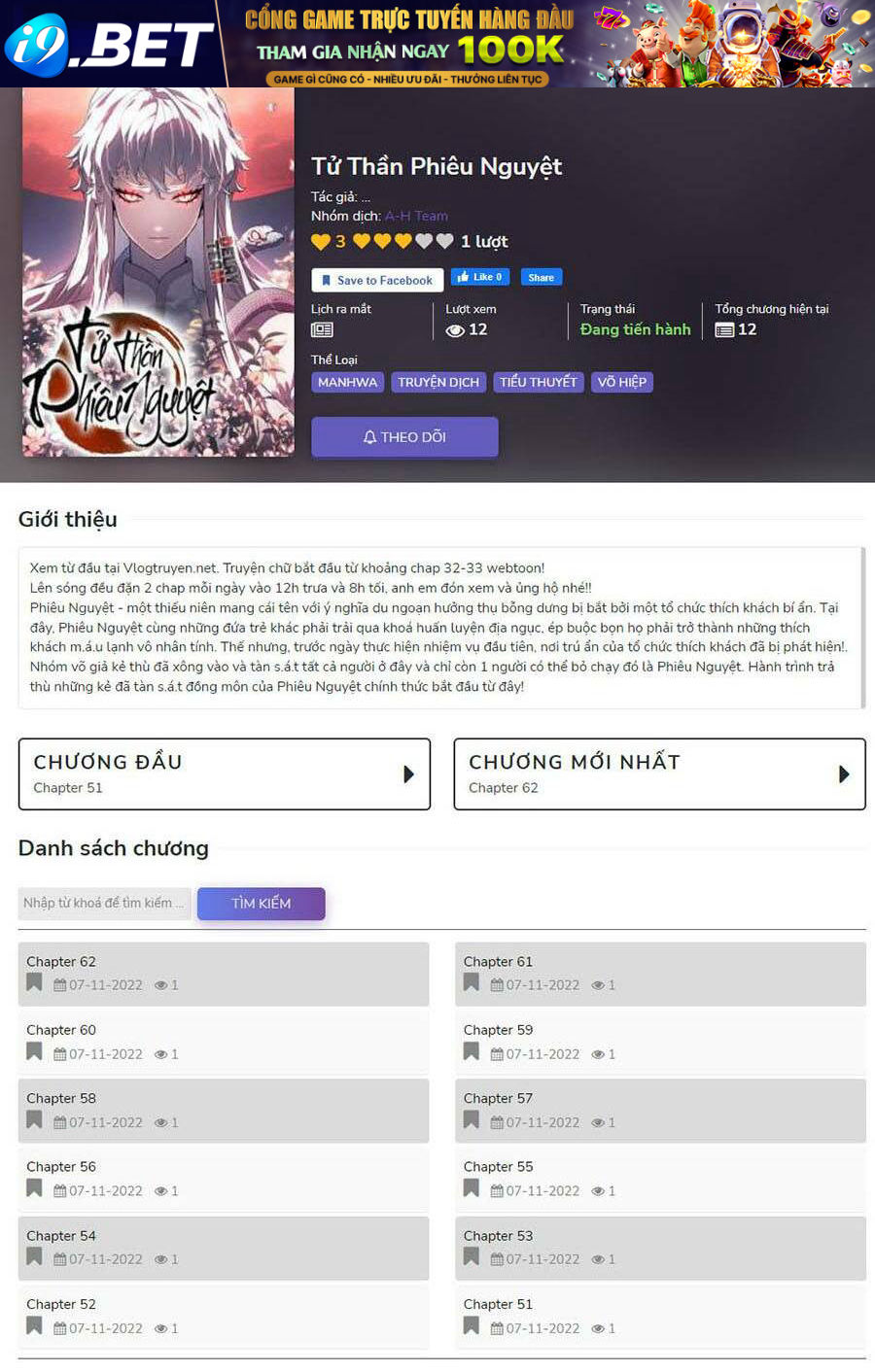Click the chapter keyword search field
This screenshot has height=1372, width=875.
(x=105, y=904)
